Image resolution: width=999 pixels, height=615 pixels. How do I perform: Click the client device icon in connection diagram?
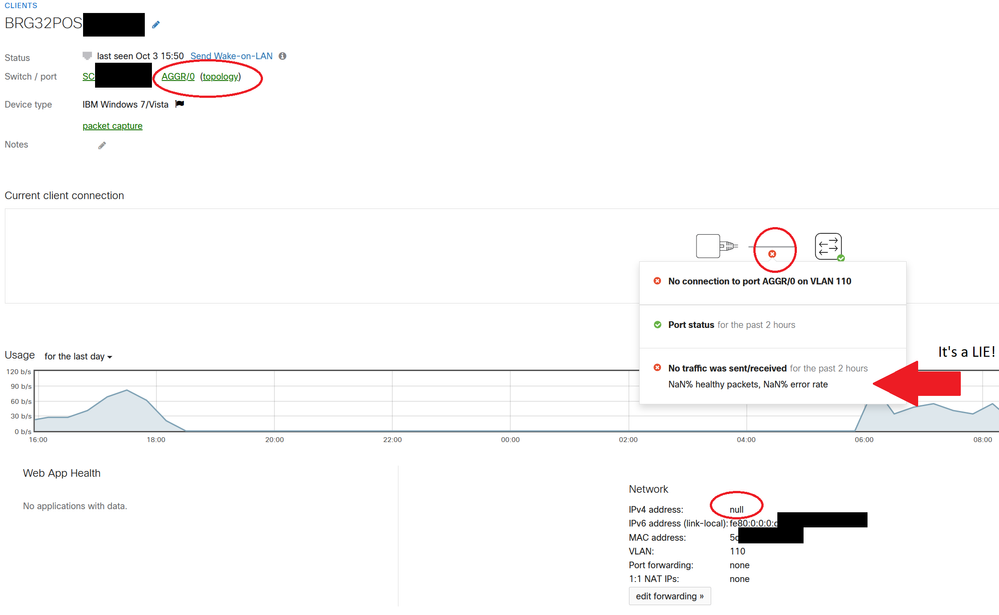[708, 245]
